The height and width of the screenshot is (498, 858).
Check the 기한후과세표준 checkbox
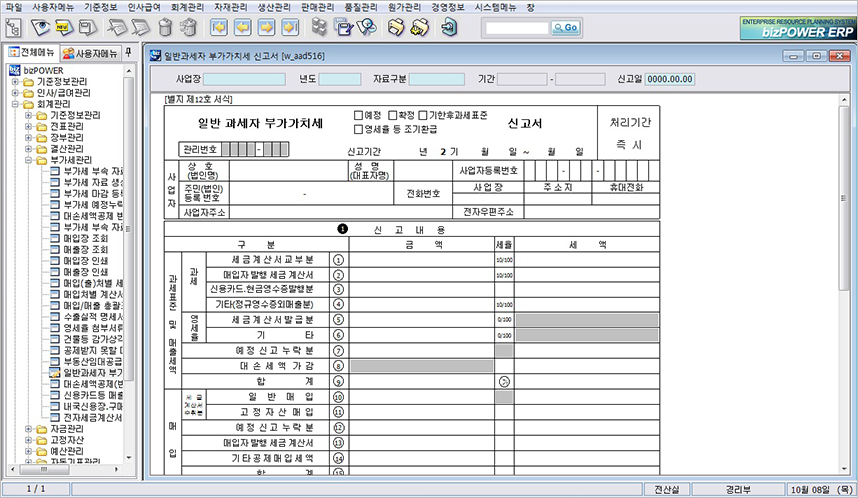click(x=423, y=115)
